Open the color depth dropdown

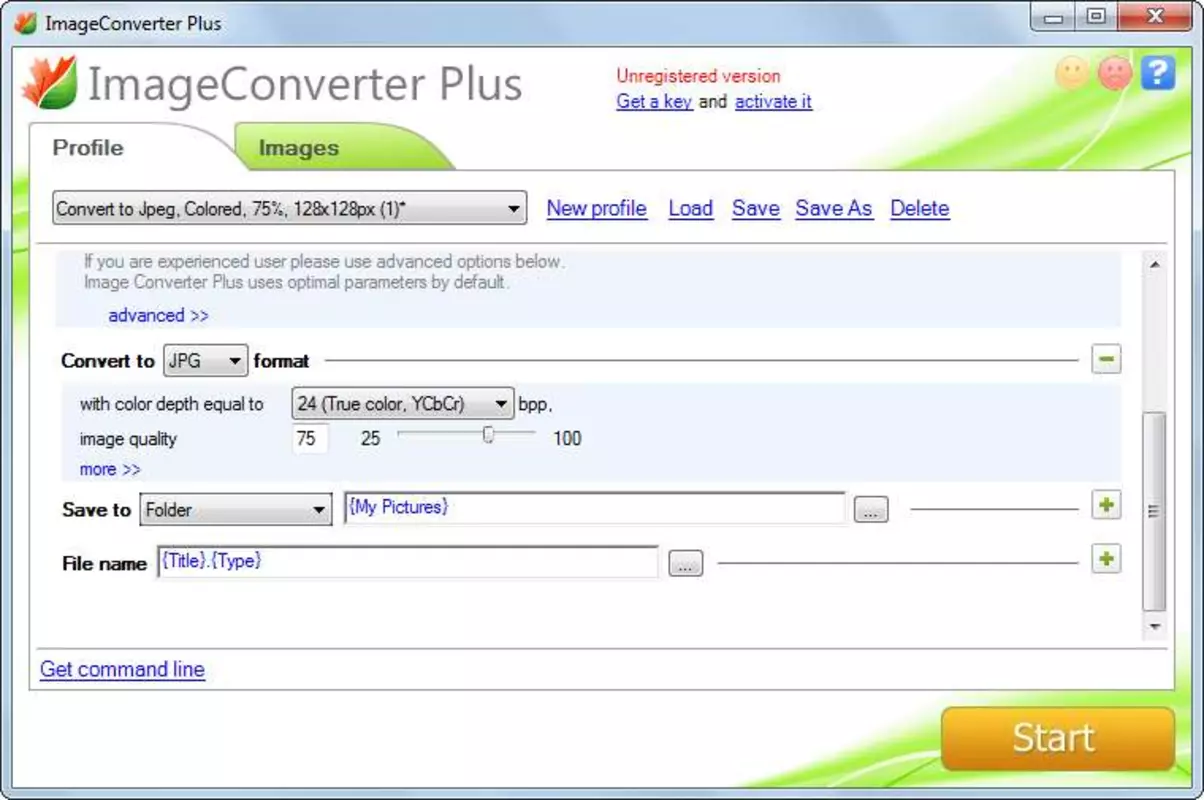[x=403, y=404]
